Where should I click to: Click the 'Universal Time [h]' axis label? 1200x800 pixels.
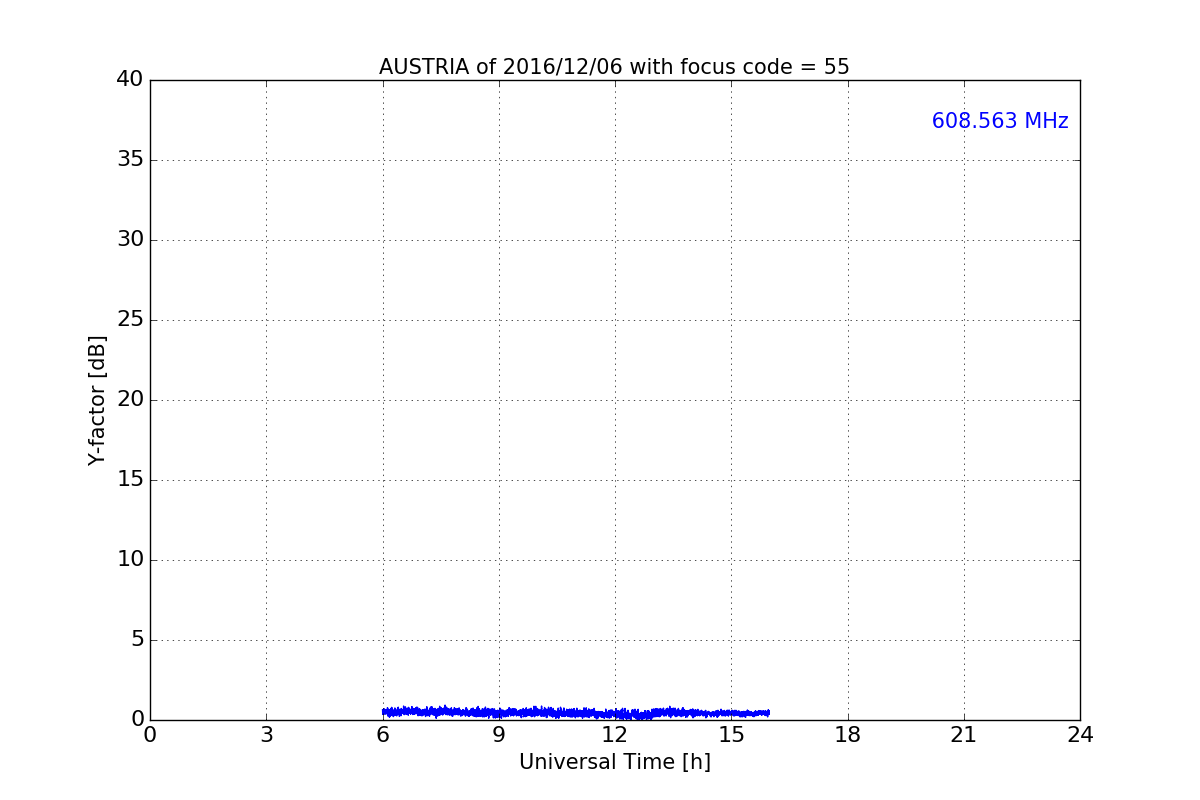pyautogui.click(x=615, y=762)
